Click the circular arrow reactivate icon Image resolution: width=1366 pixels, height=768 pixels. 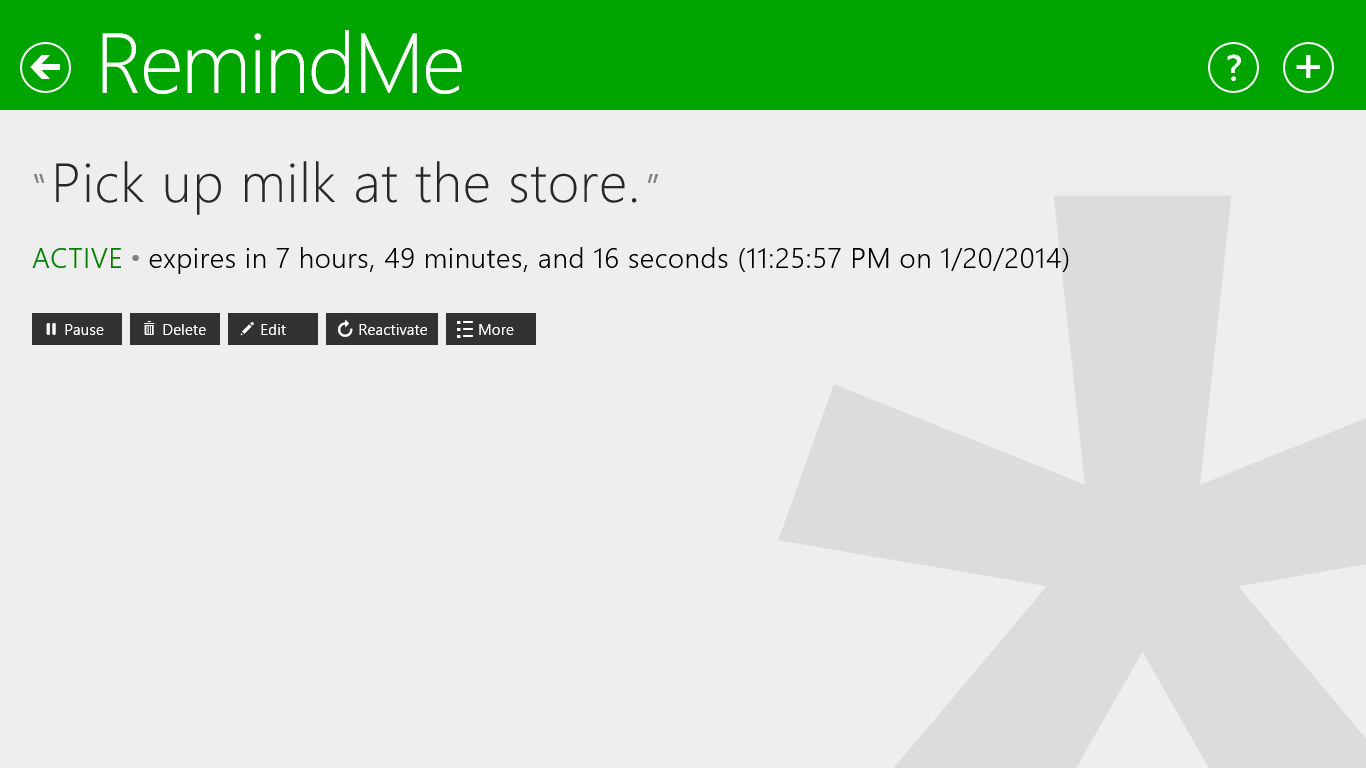(x=345, y=329)
